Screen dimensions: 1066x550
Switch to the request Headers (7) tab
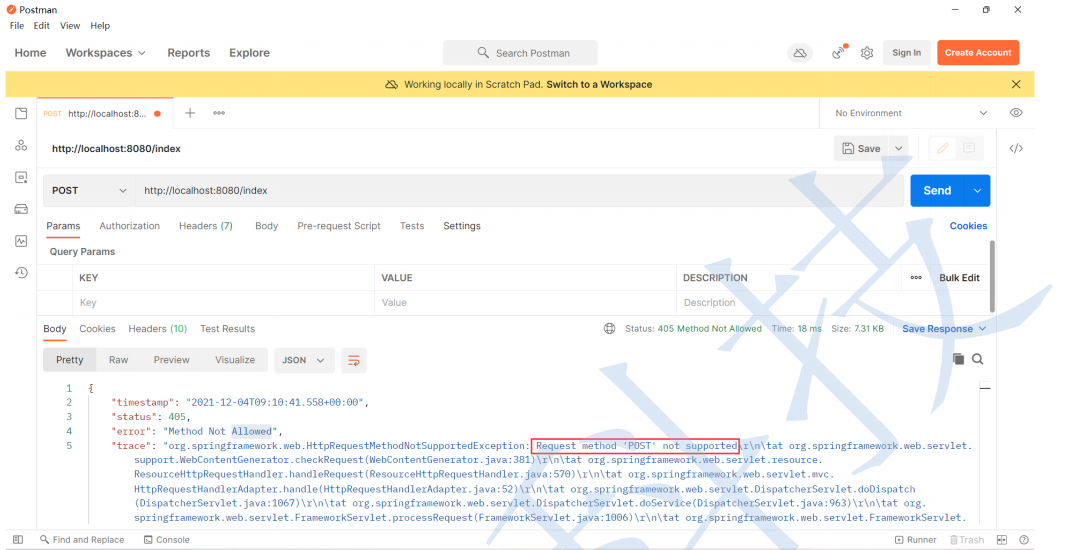coord(206,226)
